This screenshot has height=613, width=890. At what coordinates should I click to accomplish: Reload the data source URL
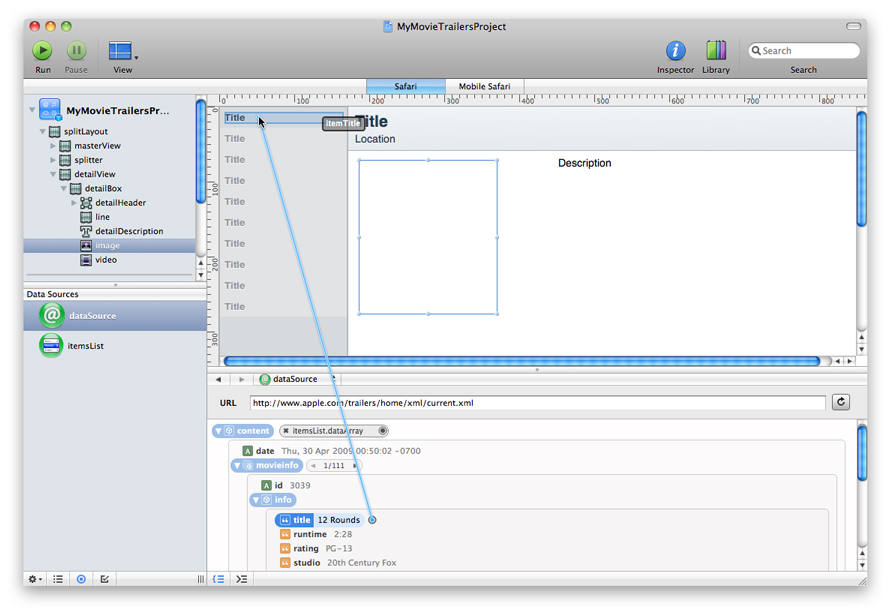click(841, 402)
